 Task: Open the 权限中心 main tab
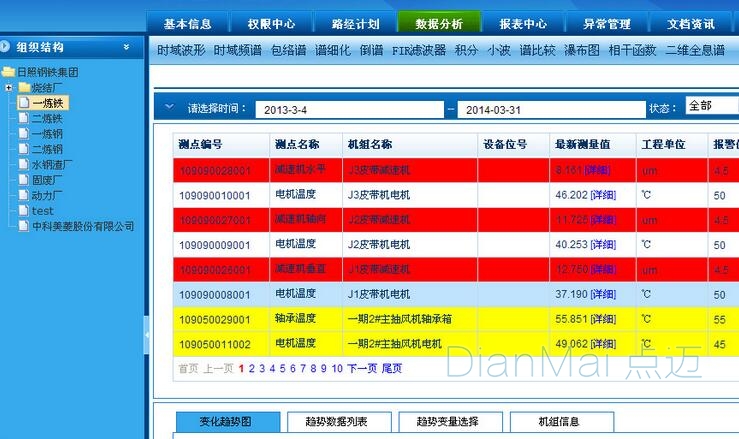point(271,23)
